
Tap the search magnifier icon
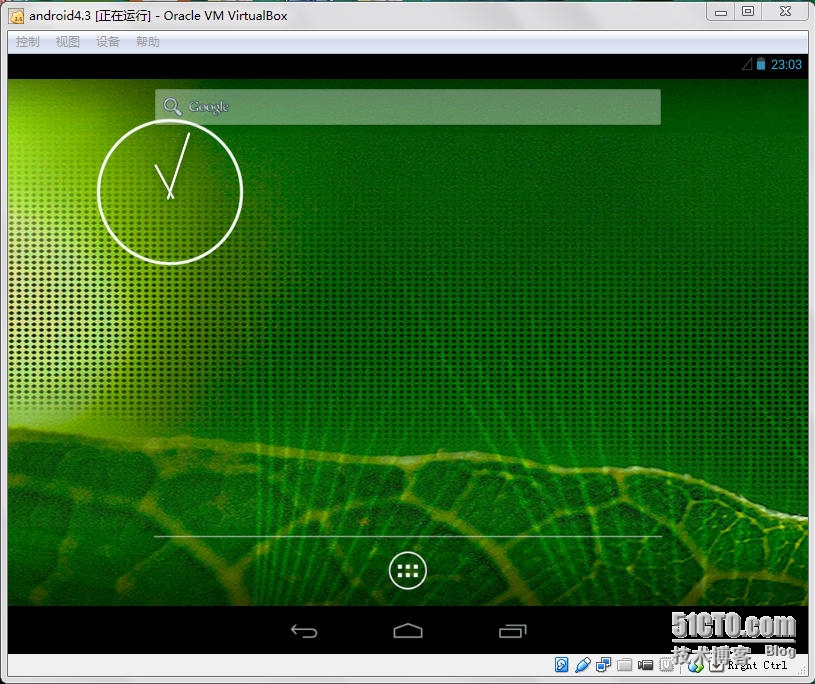(172, 107)
